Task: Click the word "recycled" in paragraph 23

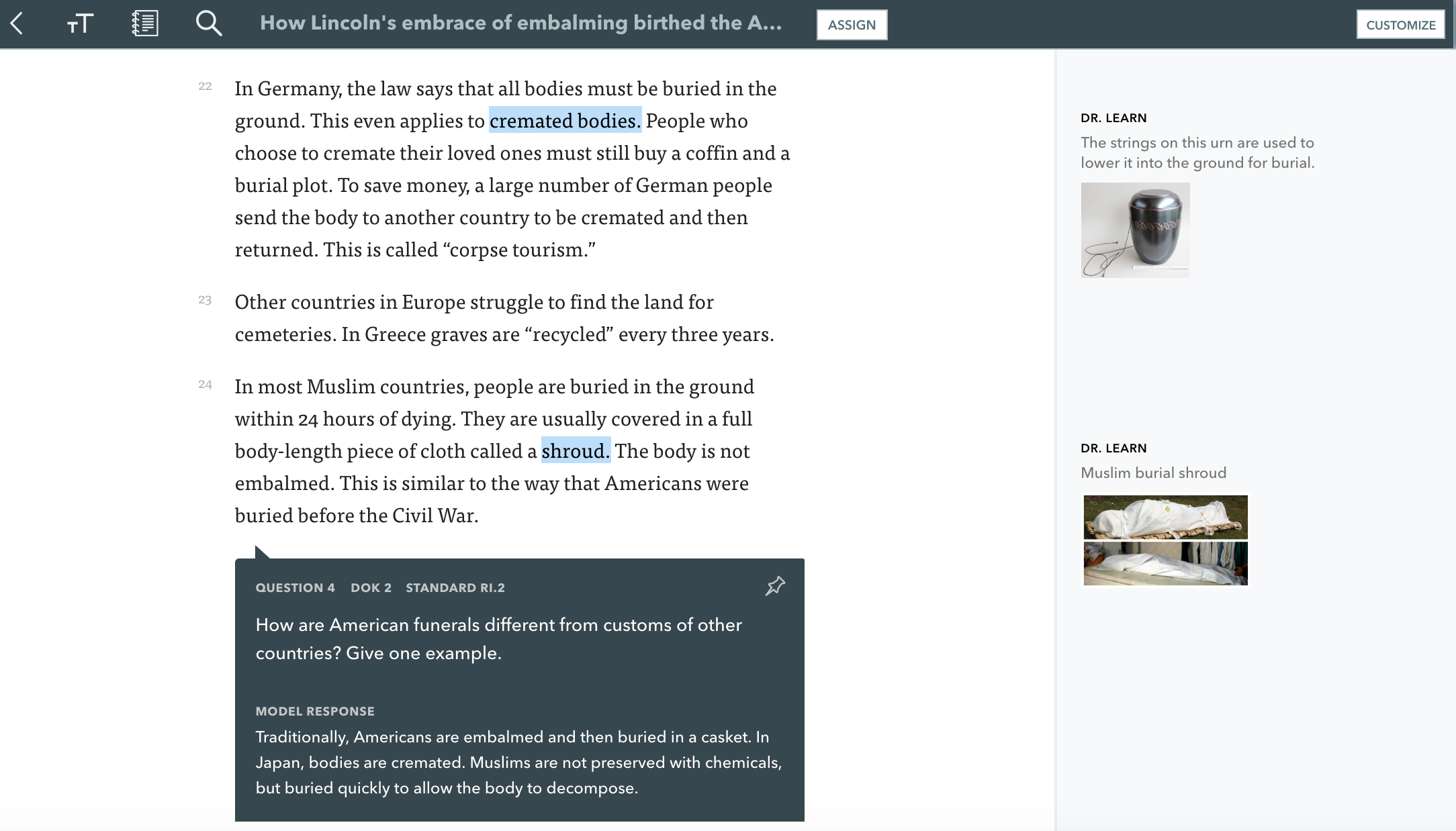Action: (570, 334)
